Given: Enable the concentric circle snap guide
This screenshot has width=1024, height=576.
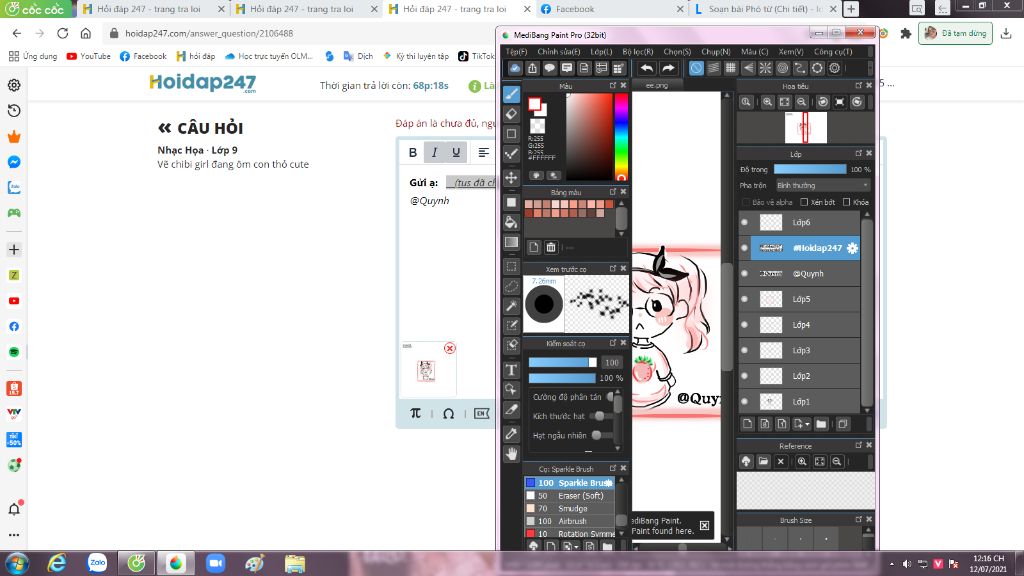Looking at the screenshot, I should coord(782,68).
